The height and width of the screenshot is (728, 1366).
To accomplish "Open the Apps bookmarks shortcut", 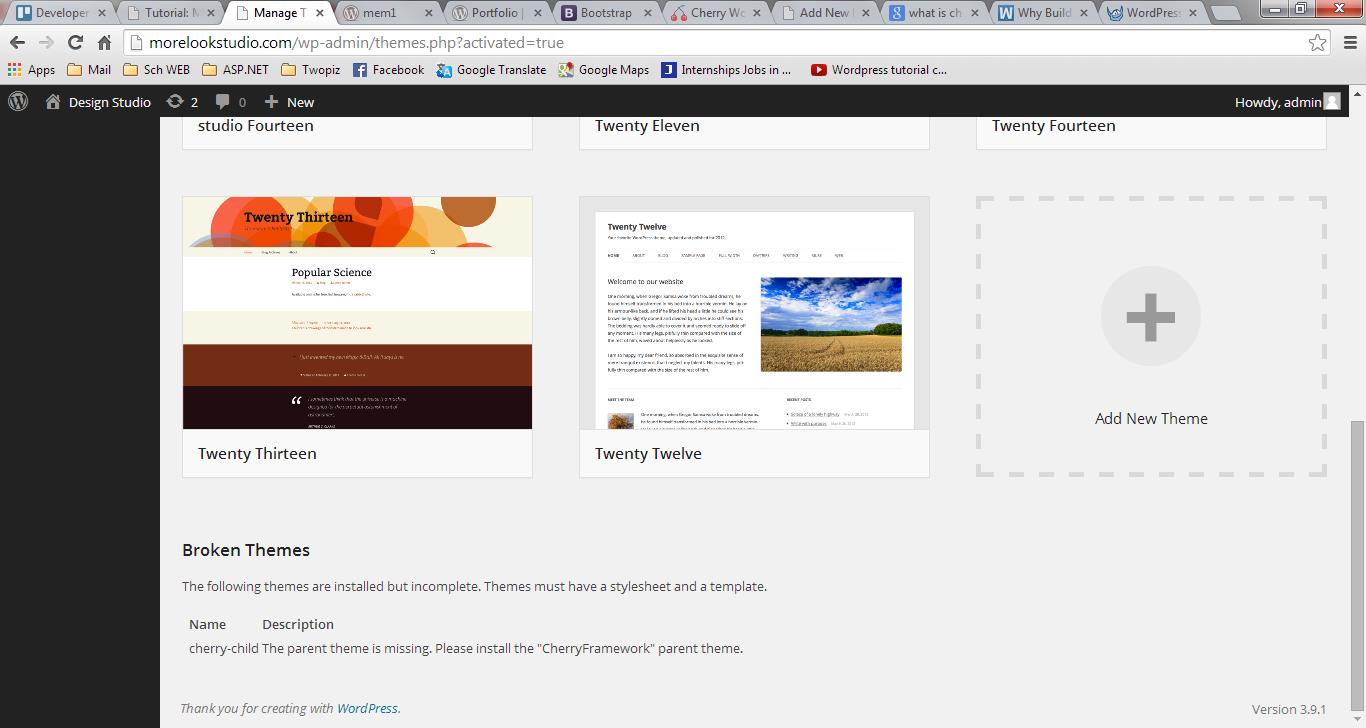I will click(x=32, y=70).
